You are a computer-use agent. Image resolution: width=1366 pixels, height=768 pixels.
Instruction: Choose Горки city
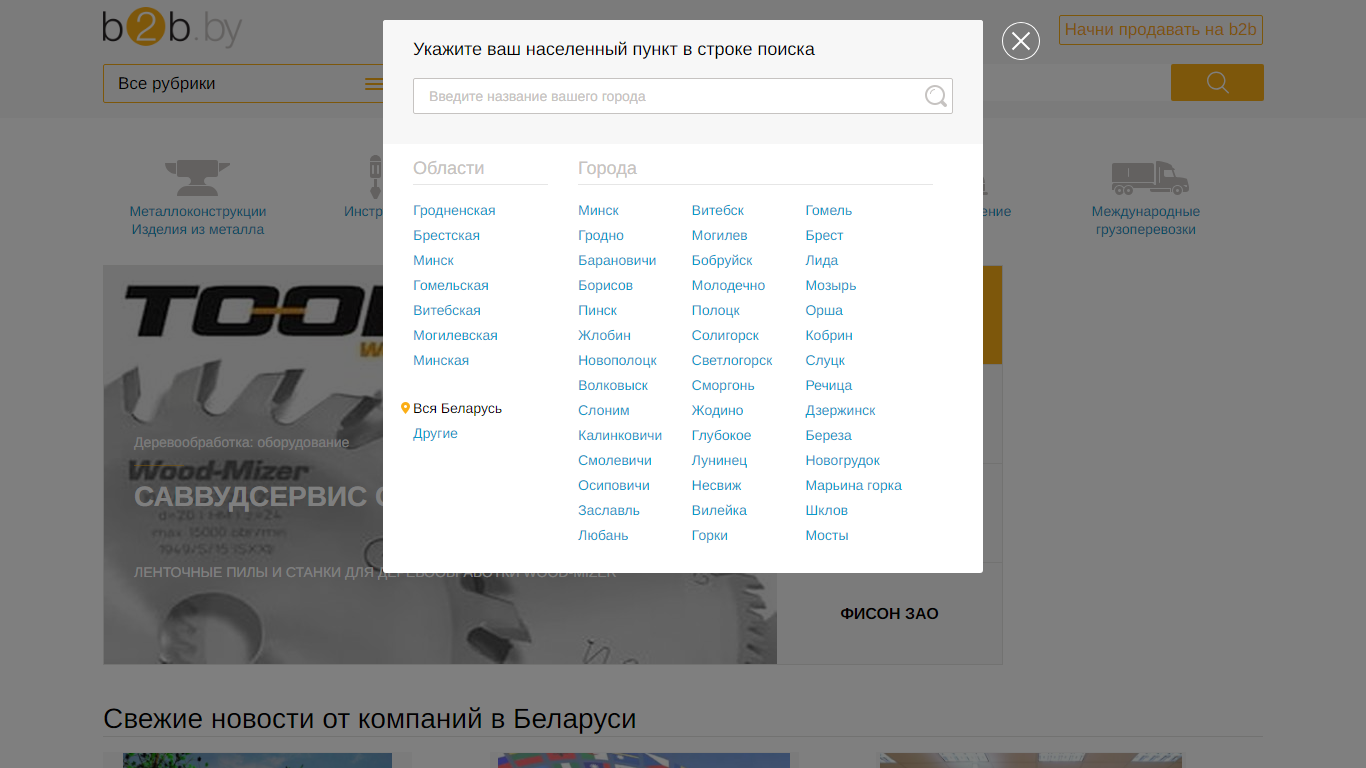click(x=710, y=535)
